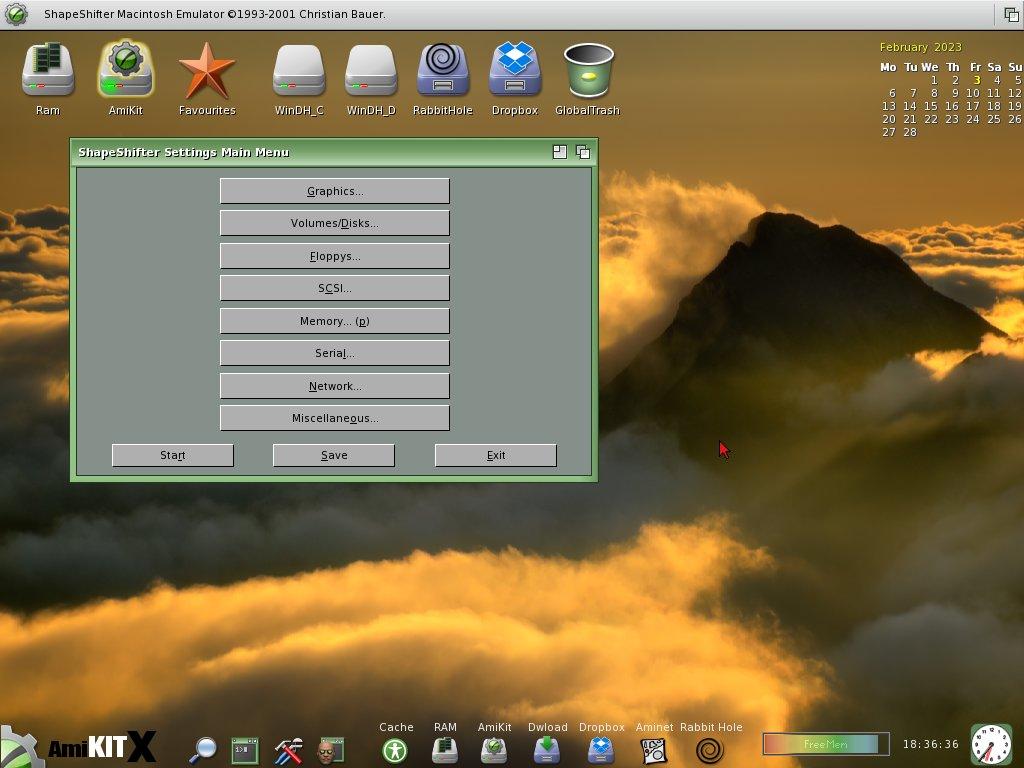The width and height of the screenshot is (1024, 768).
Task: Open the WinDH_D drive icon
Action: [371, 71]
